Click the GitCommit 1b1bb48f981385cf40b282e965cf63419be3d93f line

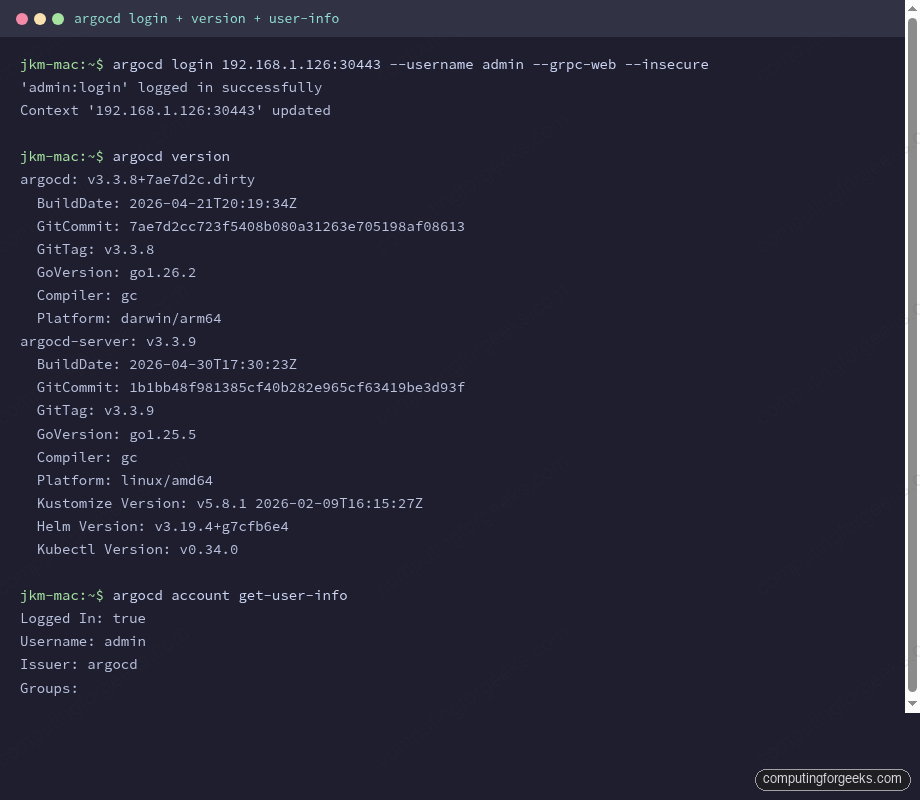[251, 387]
